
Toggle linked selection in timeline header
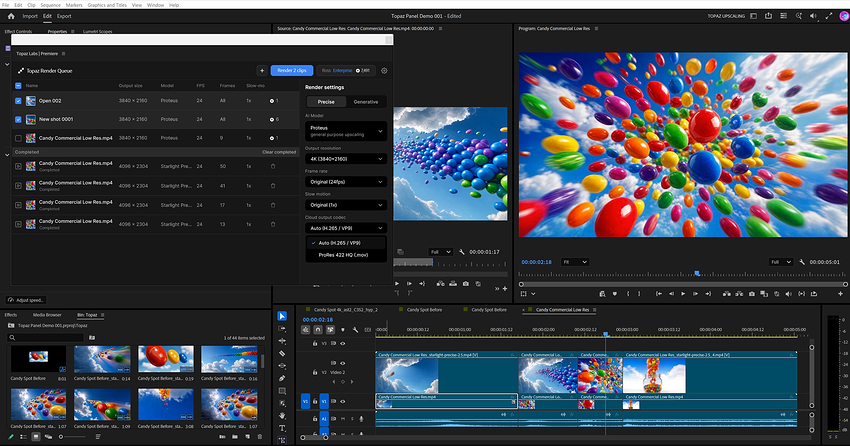330,329
